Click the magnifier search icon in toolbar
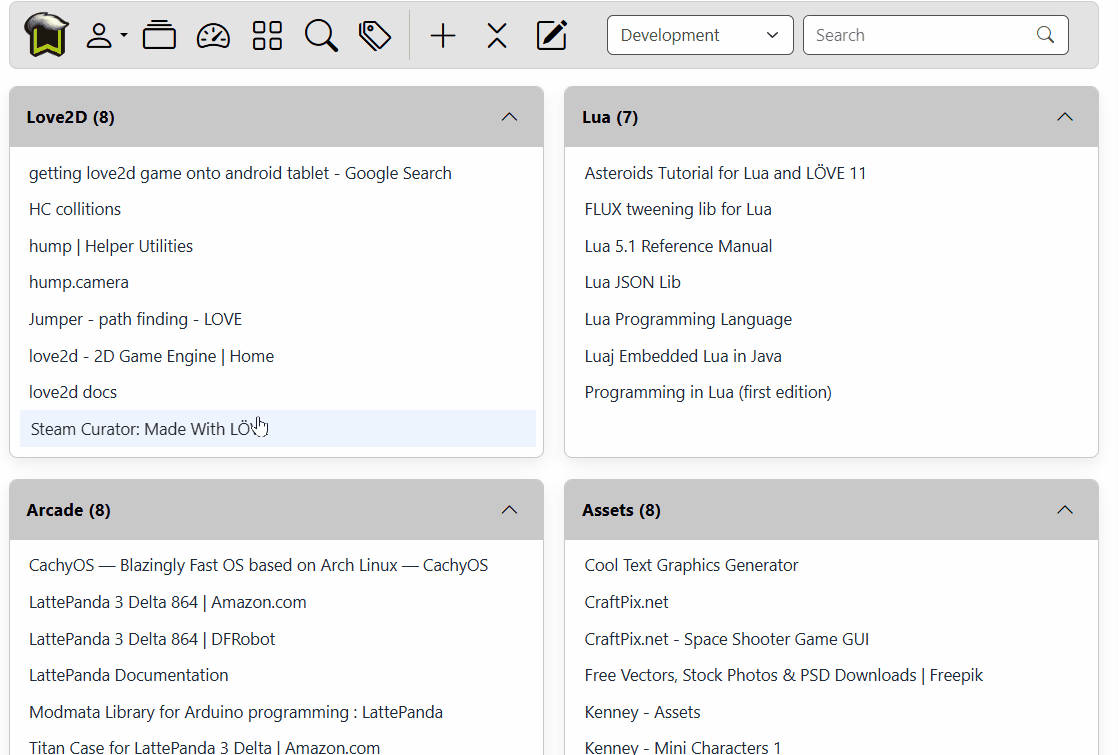Screen dimensions: 1118x755 pyautogui.click(x=321, y=35)
